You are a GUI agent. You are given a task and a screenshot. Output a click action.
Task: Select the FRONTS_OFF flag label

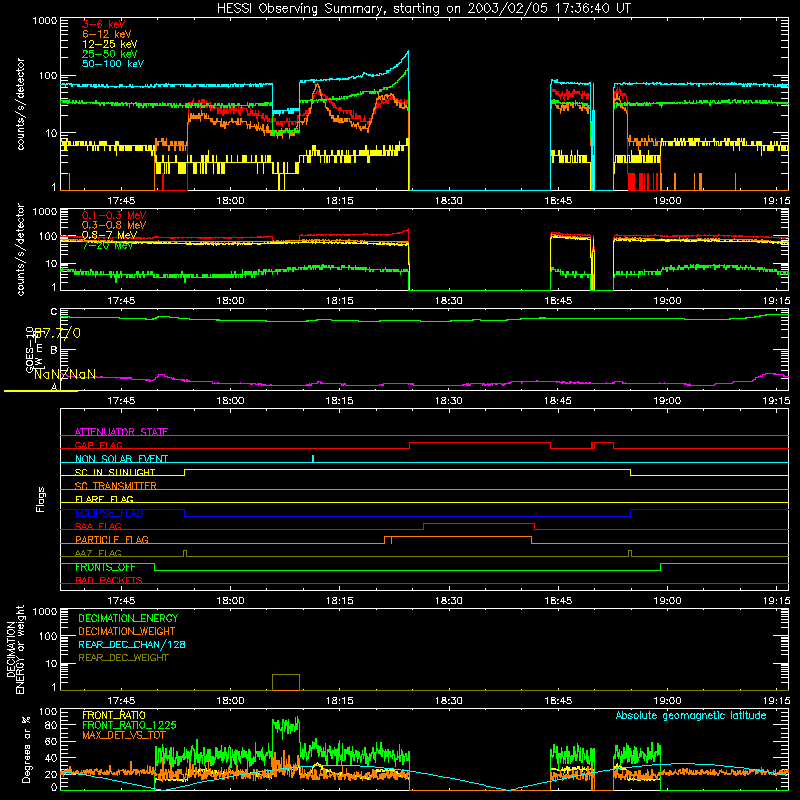pyautogui.click(x=105, y=567)
